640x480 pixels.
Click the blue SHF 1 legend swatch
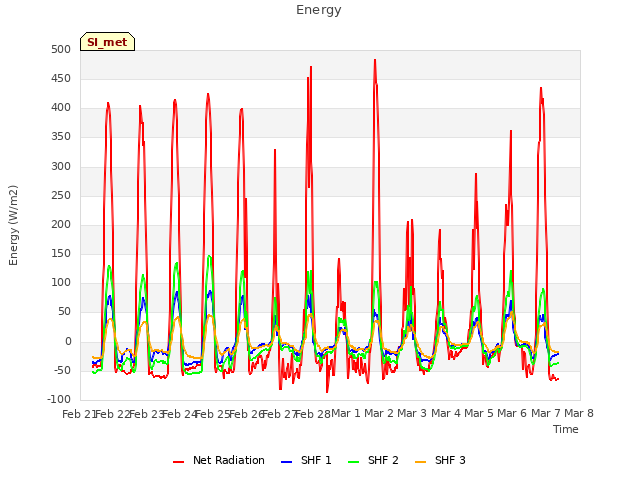(x=287, y=462)
